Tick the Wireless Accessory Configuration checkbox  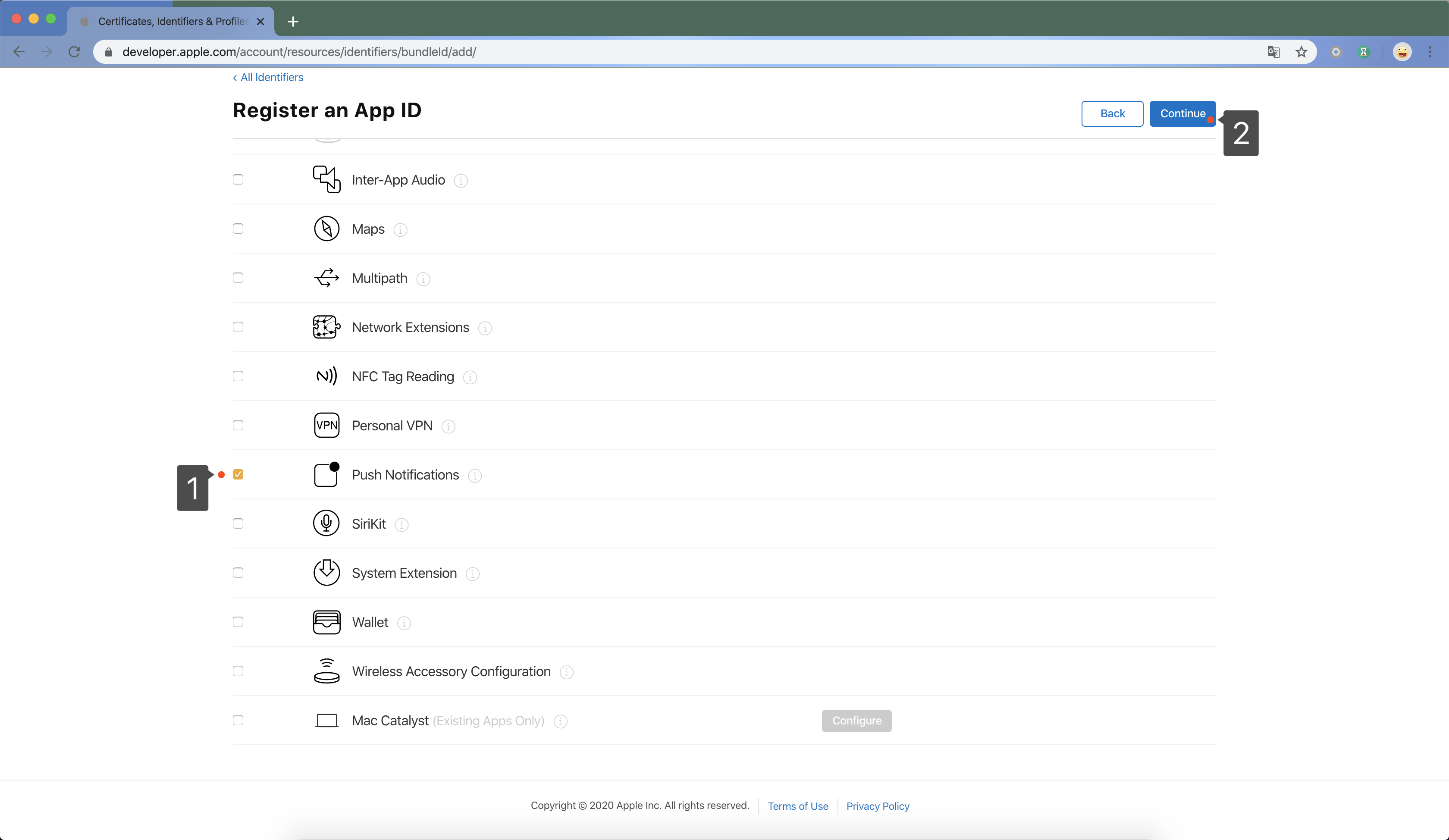tap(238, 671)
